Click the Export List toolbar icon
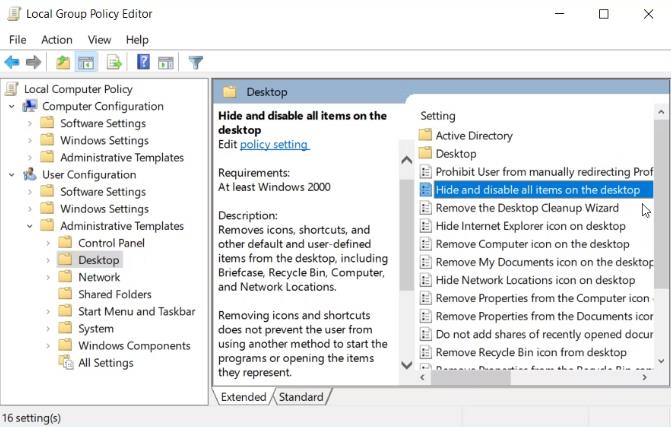This screenshot has height=427, width=671. [x=114, y=62]
